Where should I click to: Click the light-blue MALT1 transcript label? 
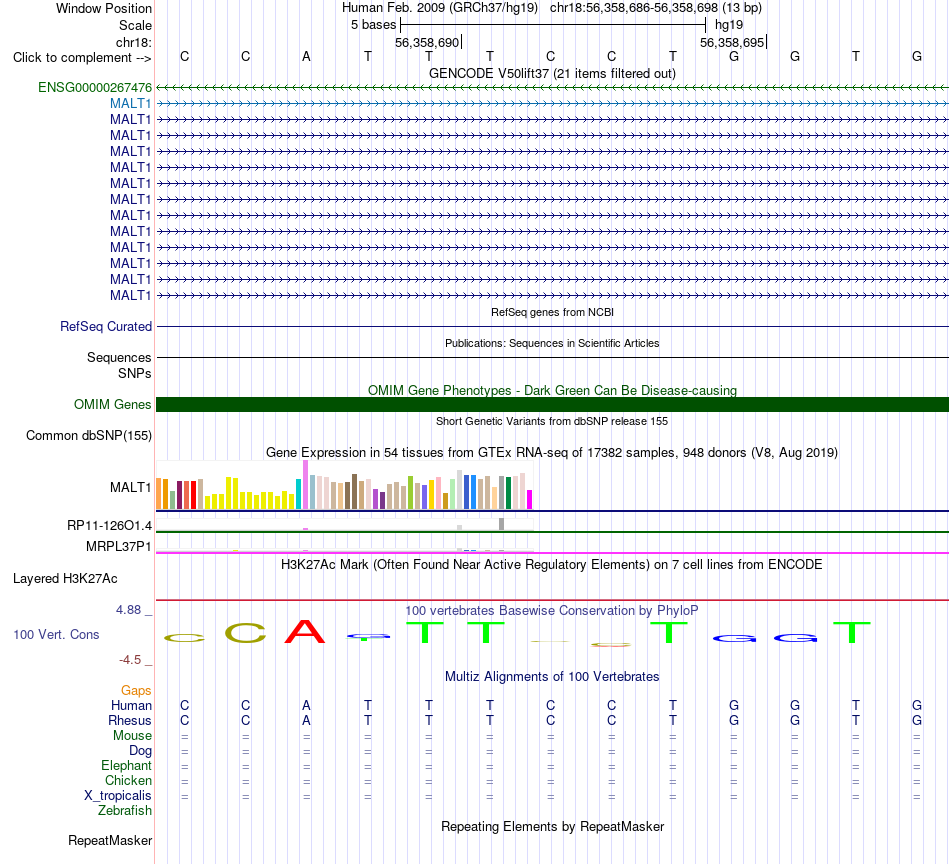pos(130,103)
